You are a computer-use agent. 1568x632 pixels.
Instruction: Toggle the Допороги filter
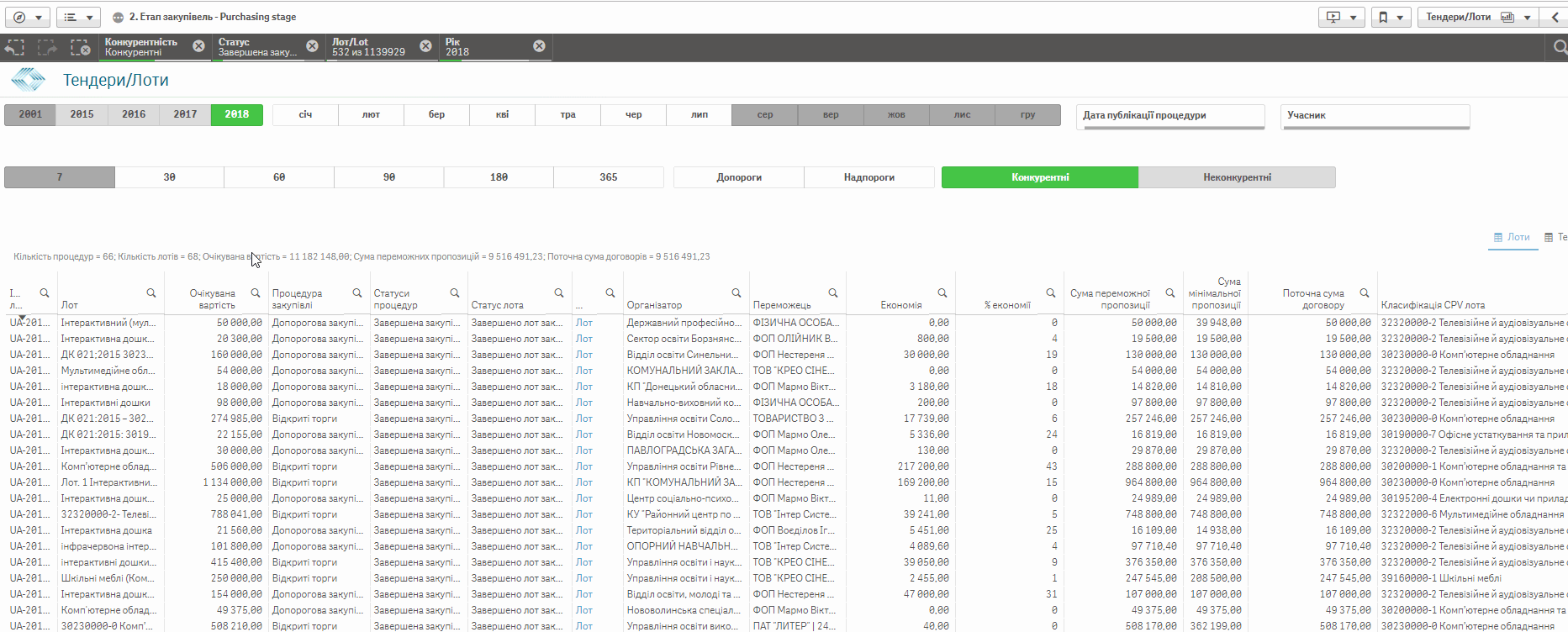click(739, 177)
